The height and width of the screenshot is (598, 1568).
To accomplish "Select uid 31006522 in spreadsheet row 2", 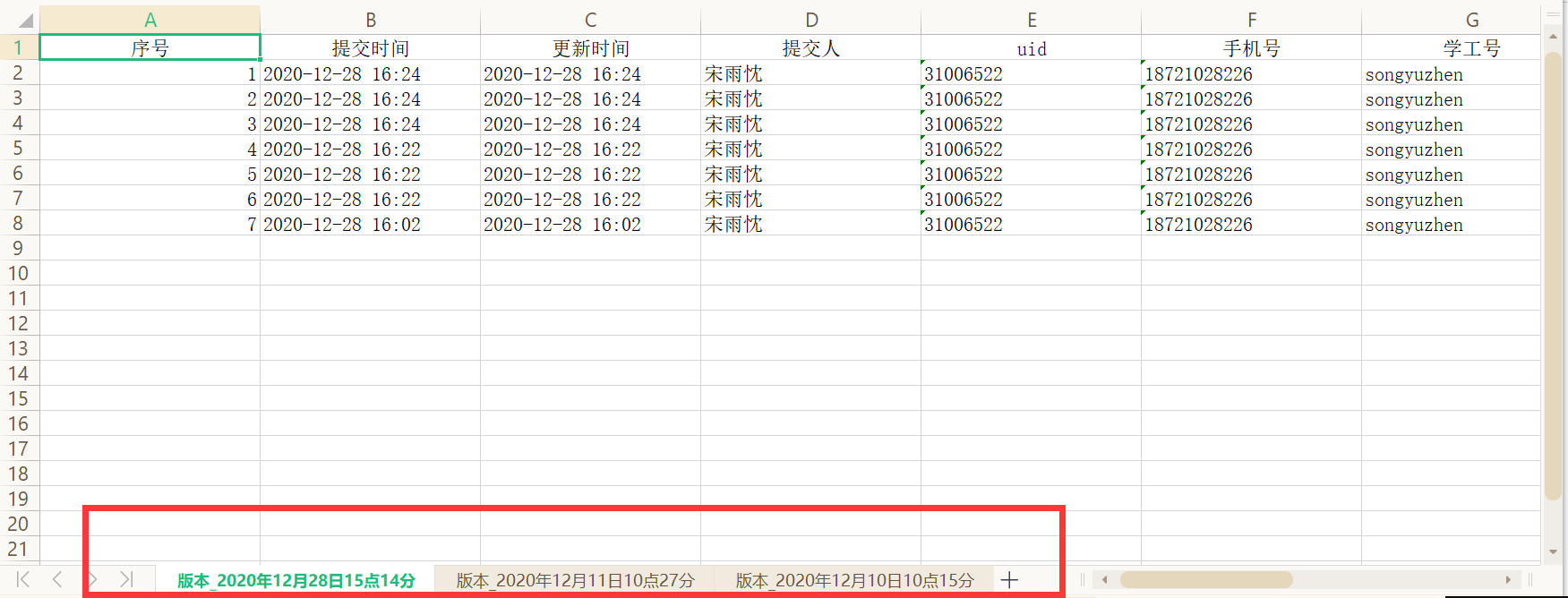I will tap(1032, 73).
